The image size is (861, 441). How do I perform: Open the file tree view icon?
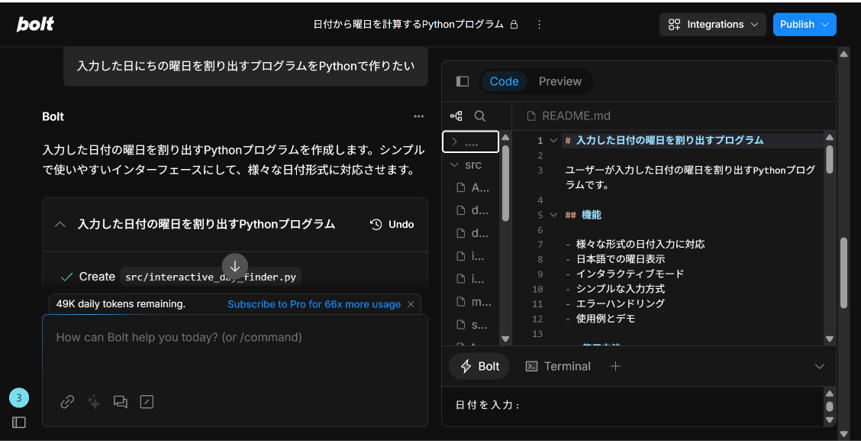(456, 116)
